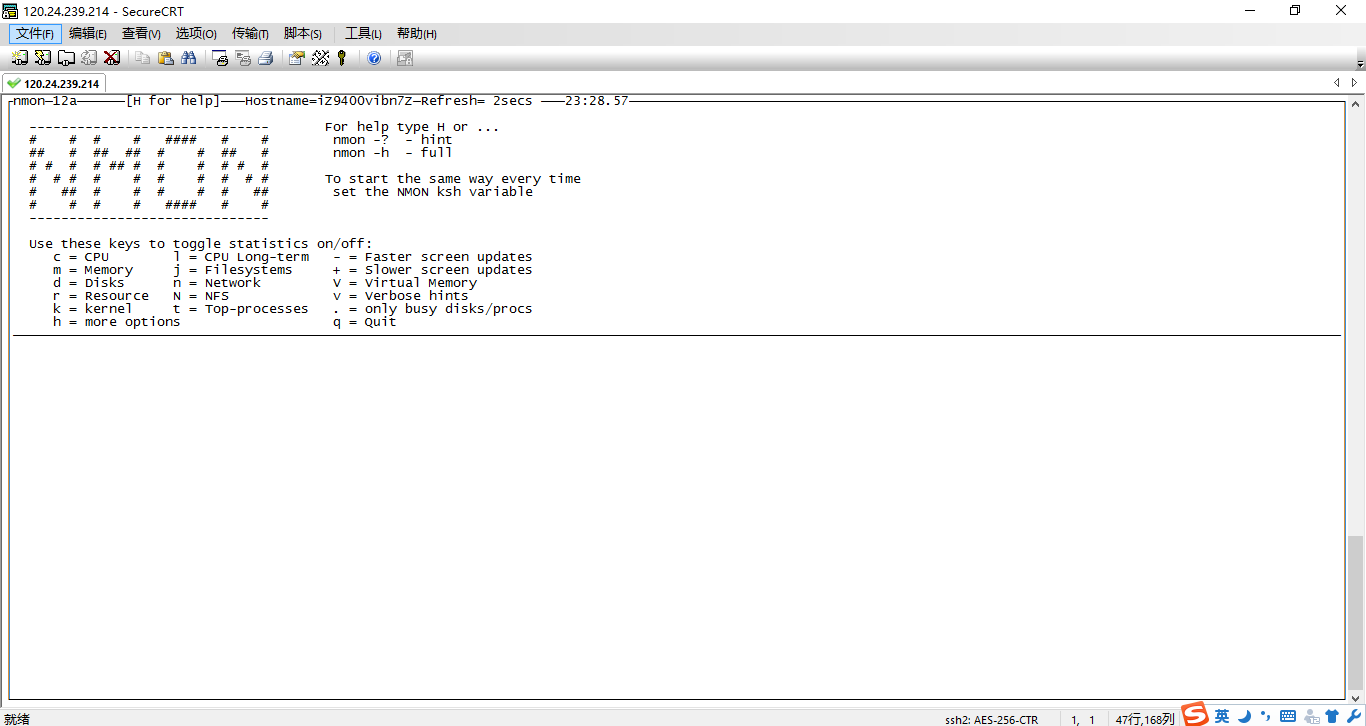Image resolution: width=1366 pixels, height=726 pixels.
Task: Click the Print Selection icon
Action: point(243,58)
